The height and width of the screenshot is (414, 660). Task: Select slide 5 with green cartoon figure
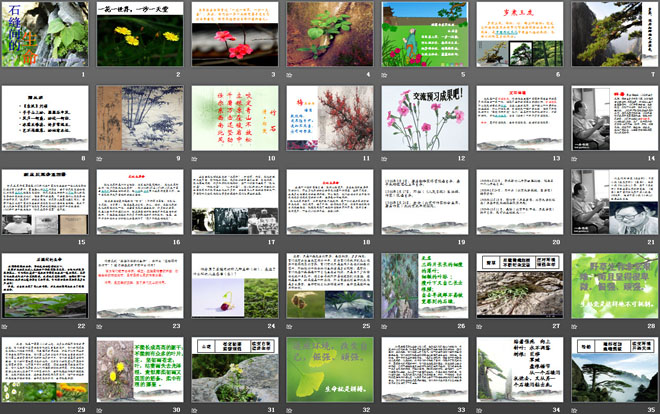pos(423,33)
